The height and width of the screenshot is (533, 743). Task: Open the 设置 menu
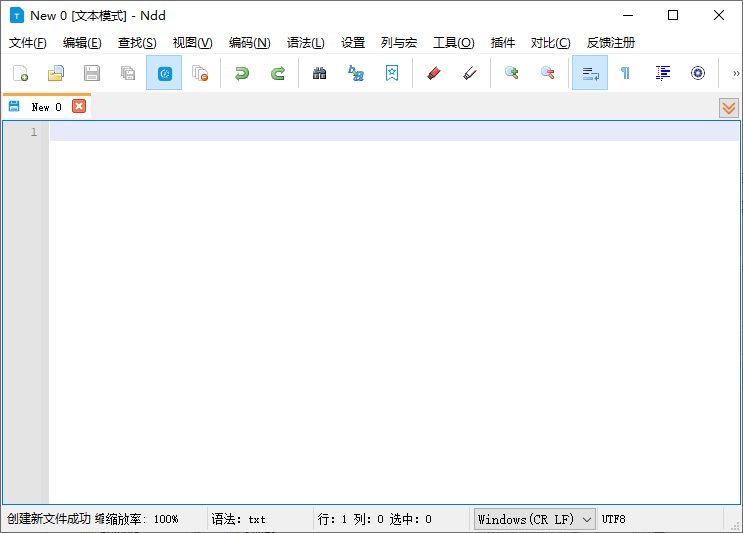353,43
